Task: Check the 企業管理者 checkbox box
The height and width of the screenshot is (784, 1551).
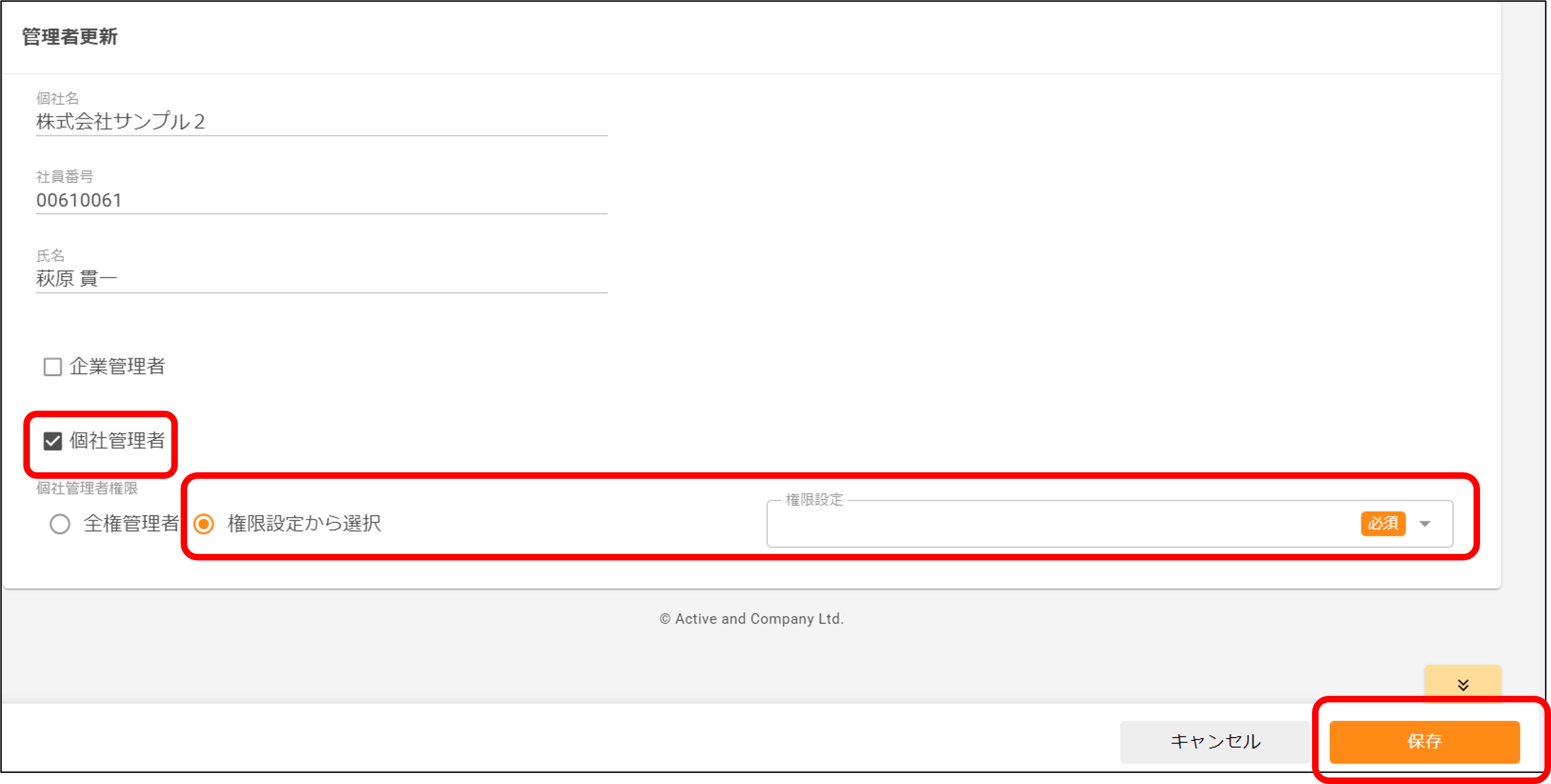Action: 52,367
